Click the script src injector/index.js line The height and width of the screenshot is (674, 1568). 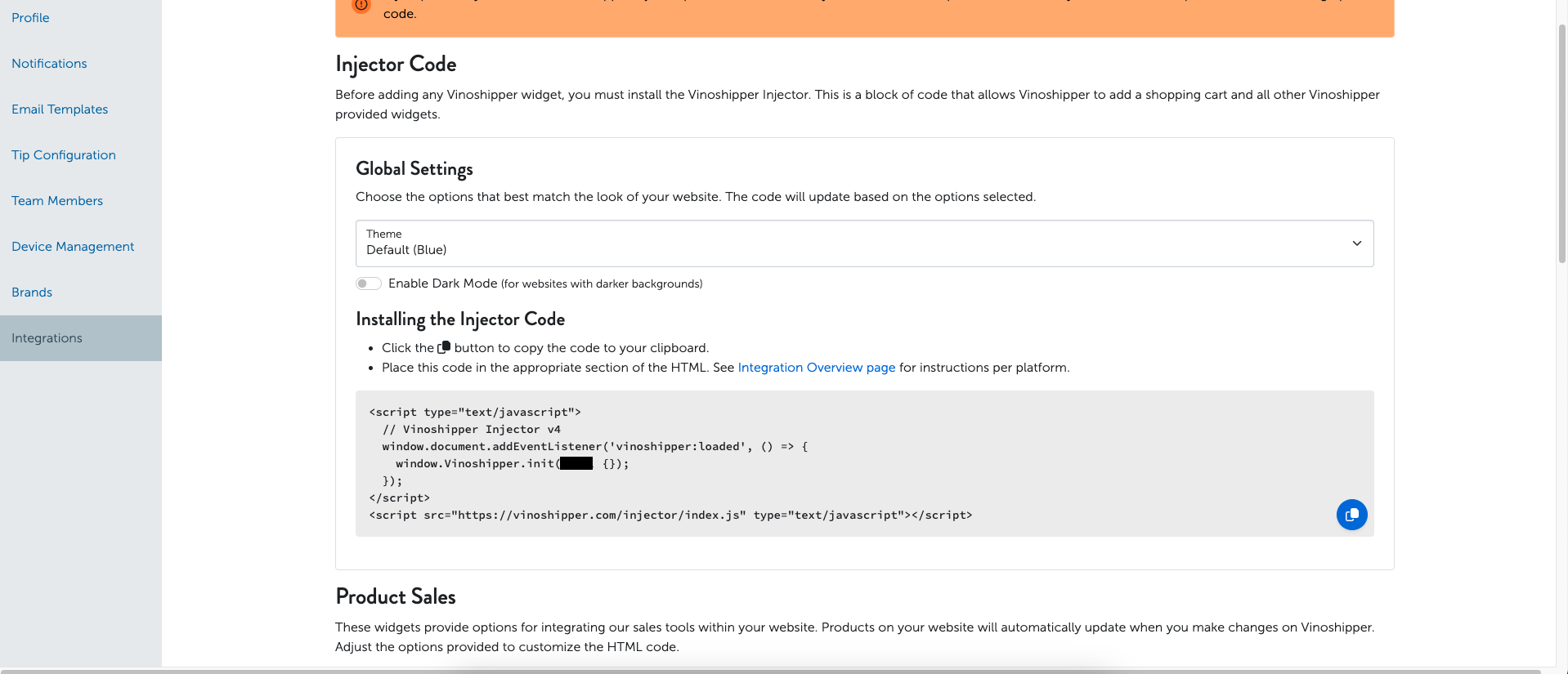(x=670, y=516)
